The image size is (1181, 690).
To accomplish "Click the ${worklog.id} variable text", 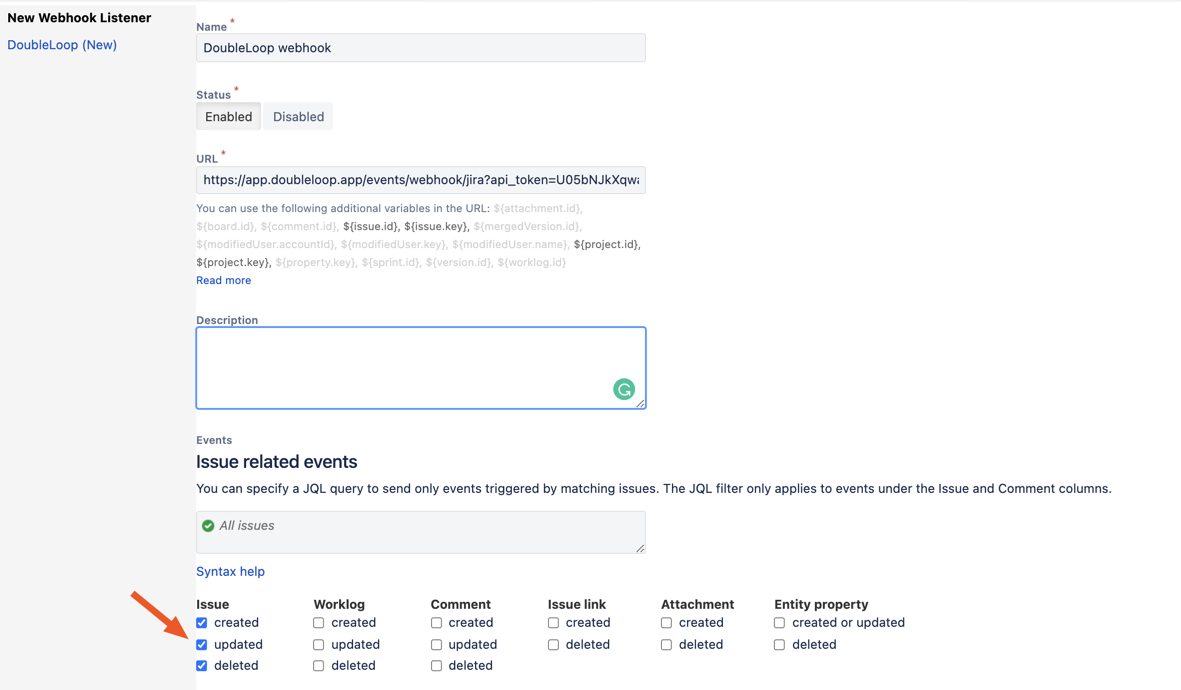I will click(532, 263).
